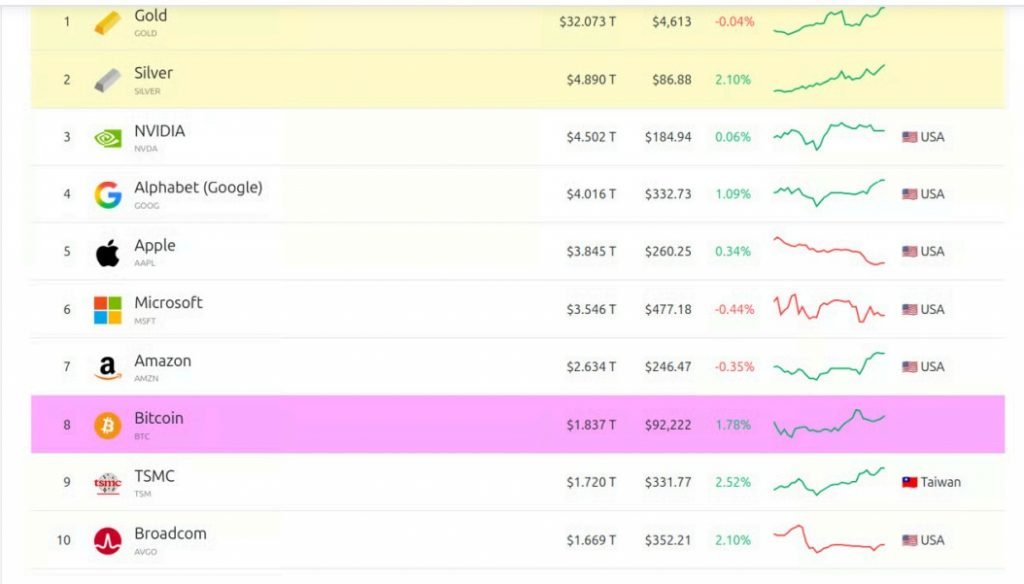Image resolution: width=1024 pixels, height=584 pixels.
Task: Open the Bitcoin asset link
Action: (159, 419)
